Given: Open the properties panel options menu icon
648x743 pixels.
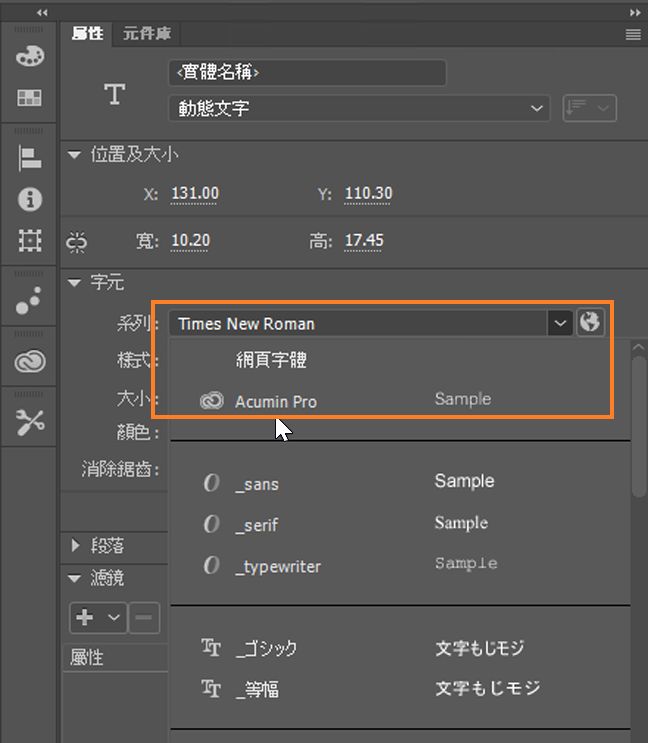Looking at the screenshot, I should [633, 34].
